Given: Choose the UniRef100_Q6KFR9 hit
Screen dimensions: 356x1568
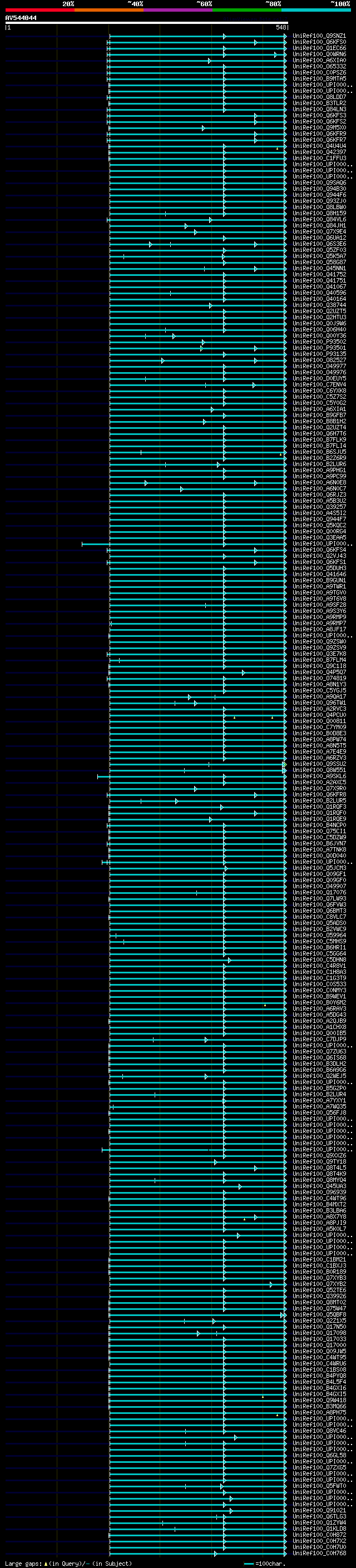Looking at the screenshot, I should (x=319, y=134).
